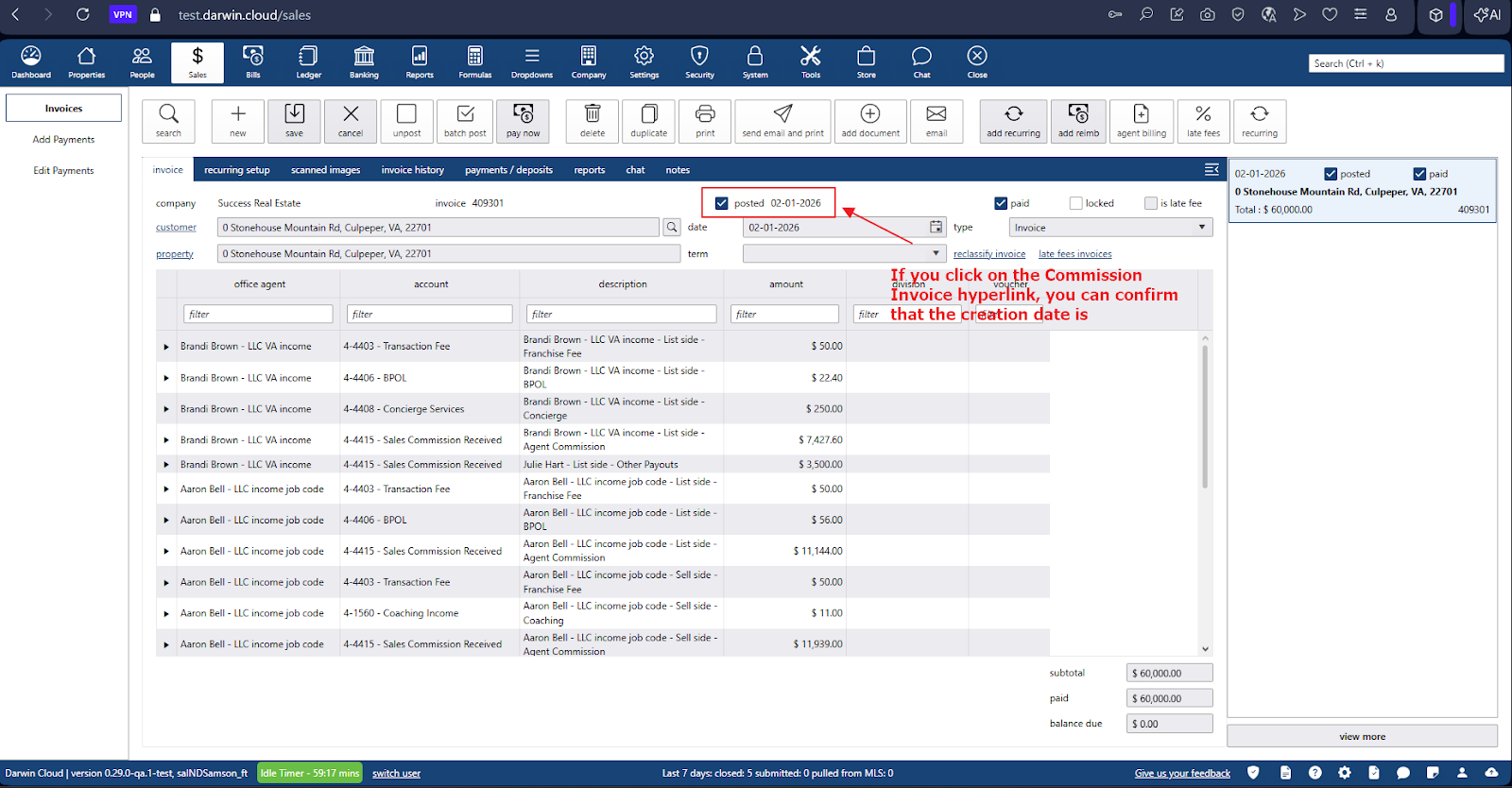Click the reclassify invoice link
Screen dimensions: 1512x788
click(988, 254)
